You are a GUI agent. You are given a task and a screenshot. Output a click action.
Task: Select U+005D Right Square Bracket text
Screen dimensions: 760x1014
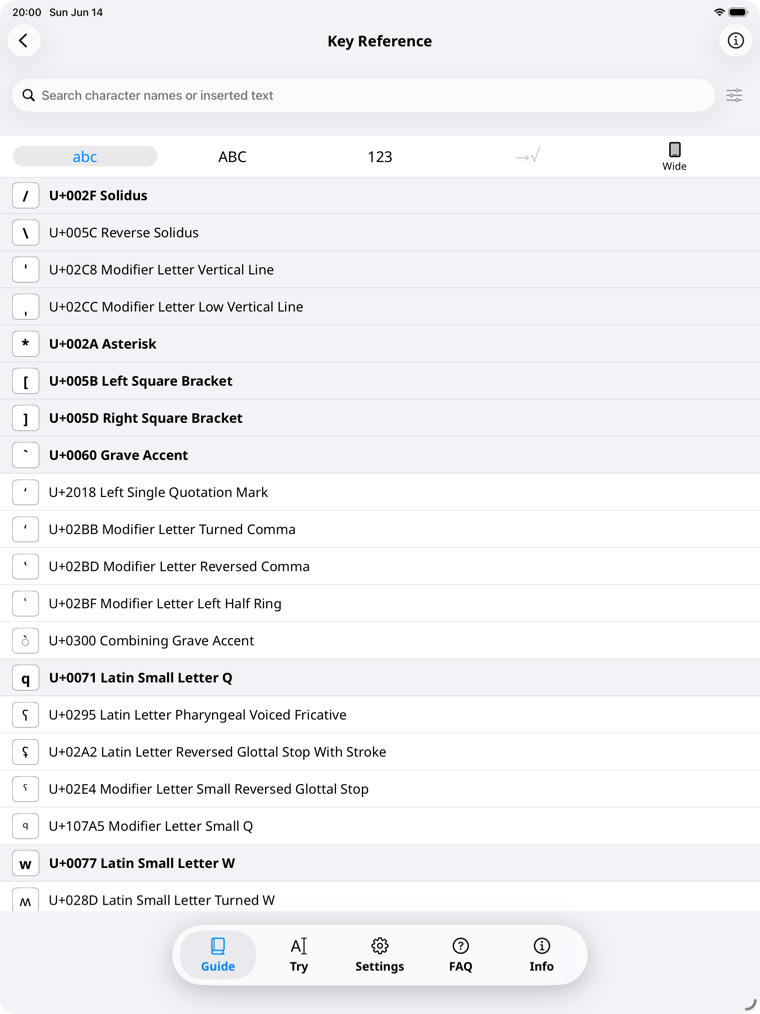(x=146, y=418)
